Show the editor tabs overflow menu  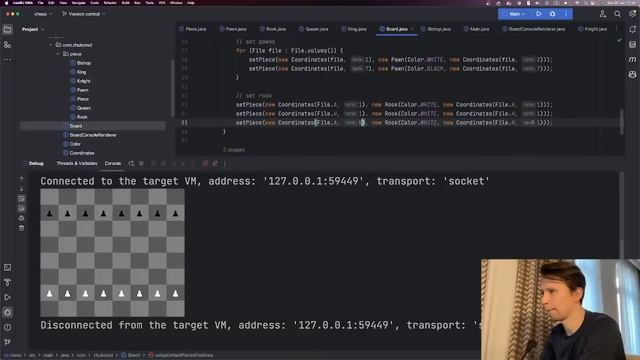coord(617,29)
